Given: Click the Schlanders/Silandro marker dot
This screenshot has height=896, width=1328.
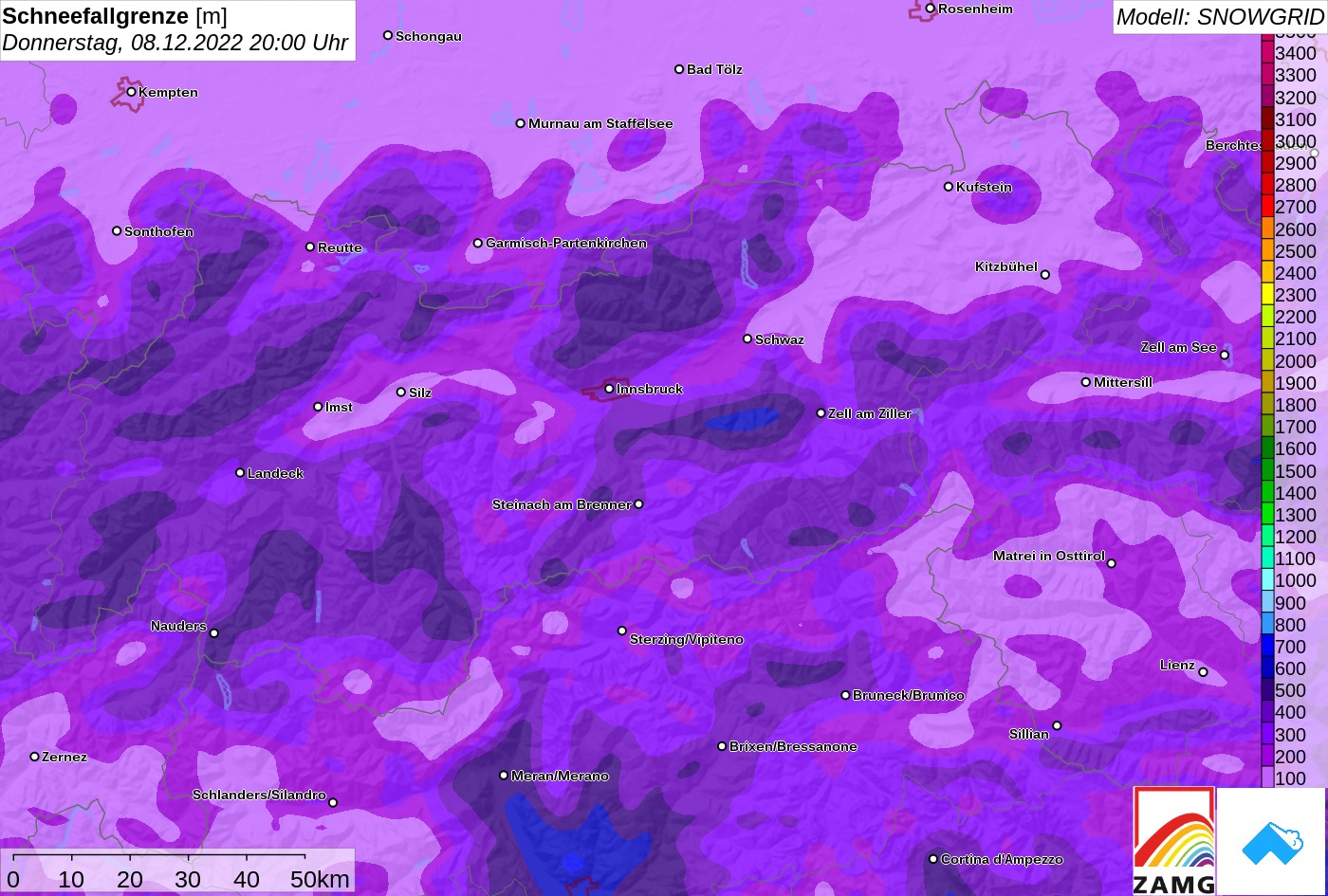Looking at the screenshot, I should (x=333, y=803).
